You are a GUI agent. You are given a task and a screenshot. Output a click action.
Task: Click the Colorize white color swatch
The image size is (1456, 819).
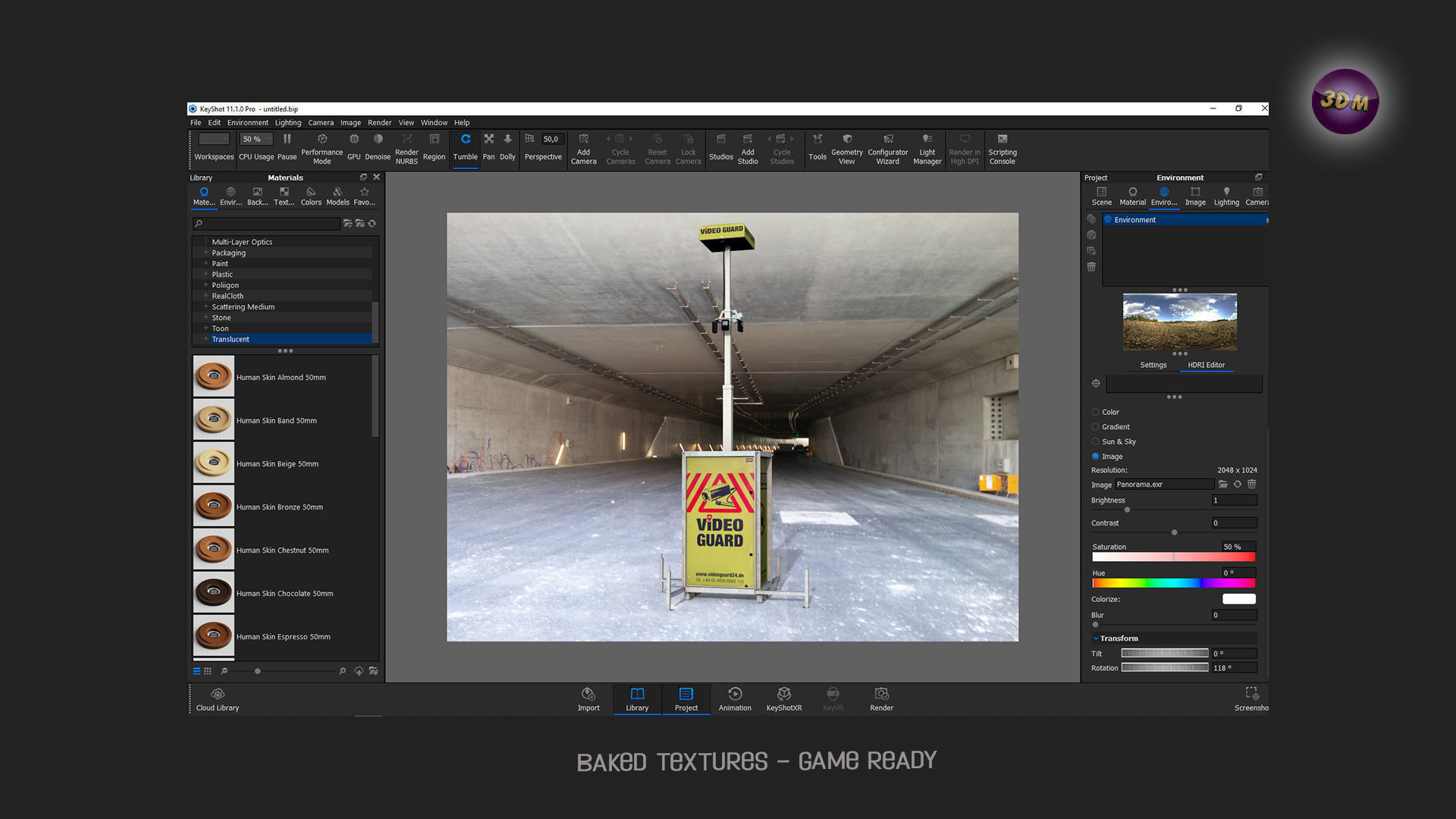1238,599
